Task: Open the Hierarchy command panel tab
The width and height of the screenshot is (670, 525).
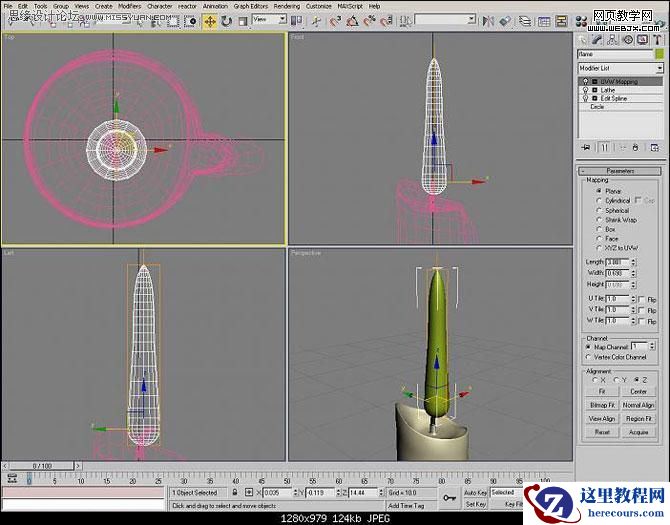Action: point(612,40)
